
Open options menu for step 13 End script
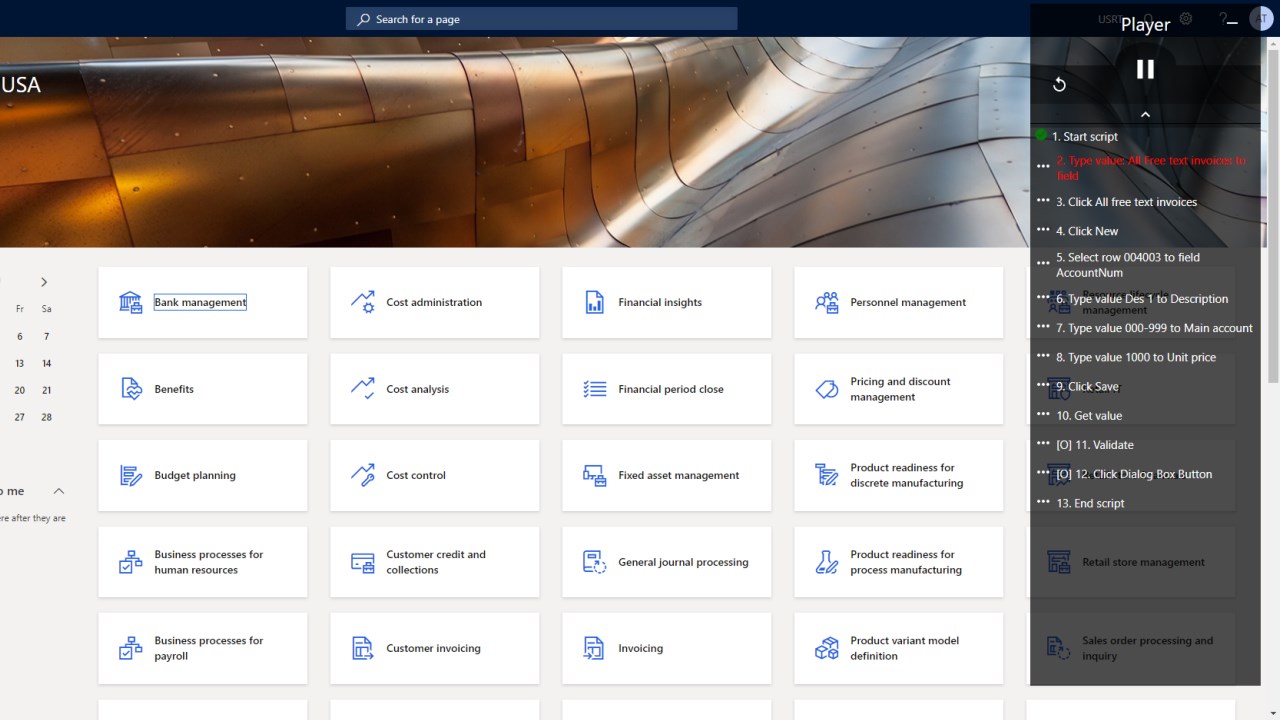click(1043, 502)
